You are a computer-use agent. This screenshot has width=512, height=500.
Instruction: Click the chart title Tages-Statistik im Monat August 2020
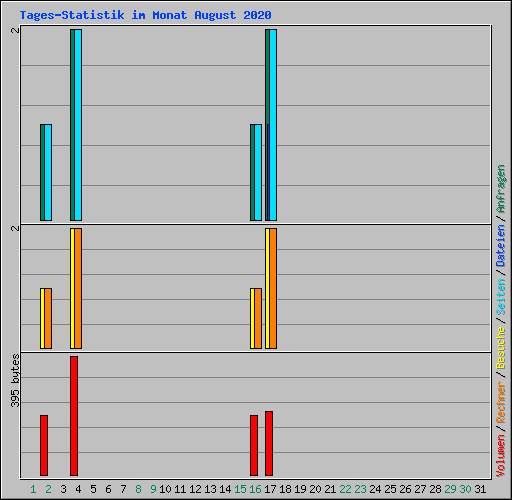[x=145, y=15]
